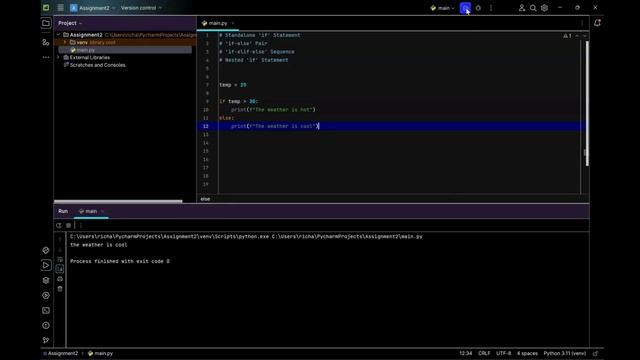The height and width of the screenshot is (360, 640).
Task: Open the Notifications bell icon
Action: pyautogui.click(x=597, y=23)
